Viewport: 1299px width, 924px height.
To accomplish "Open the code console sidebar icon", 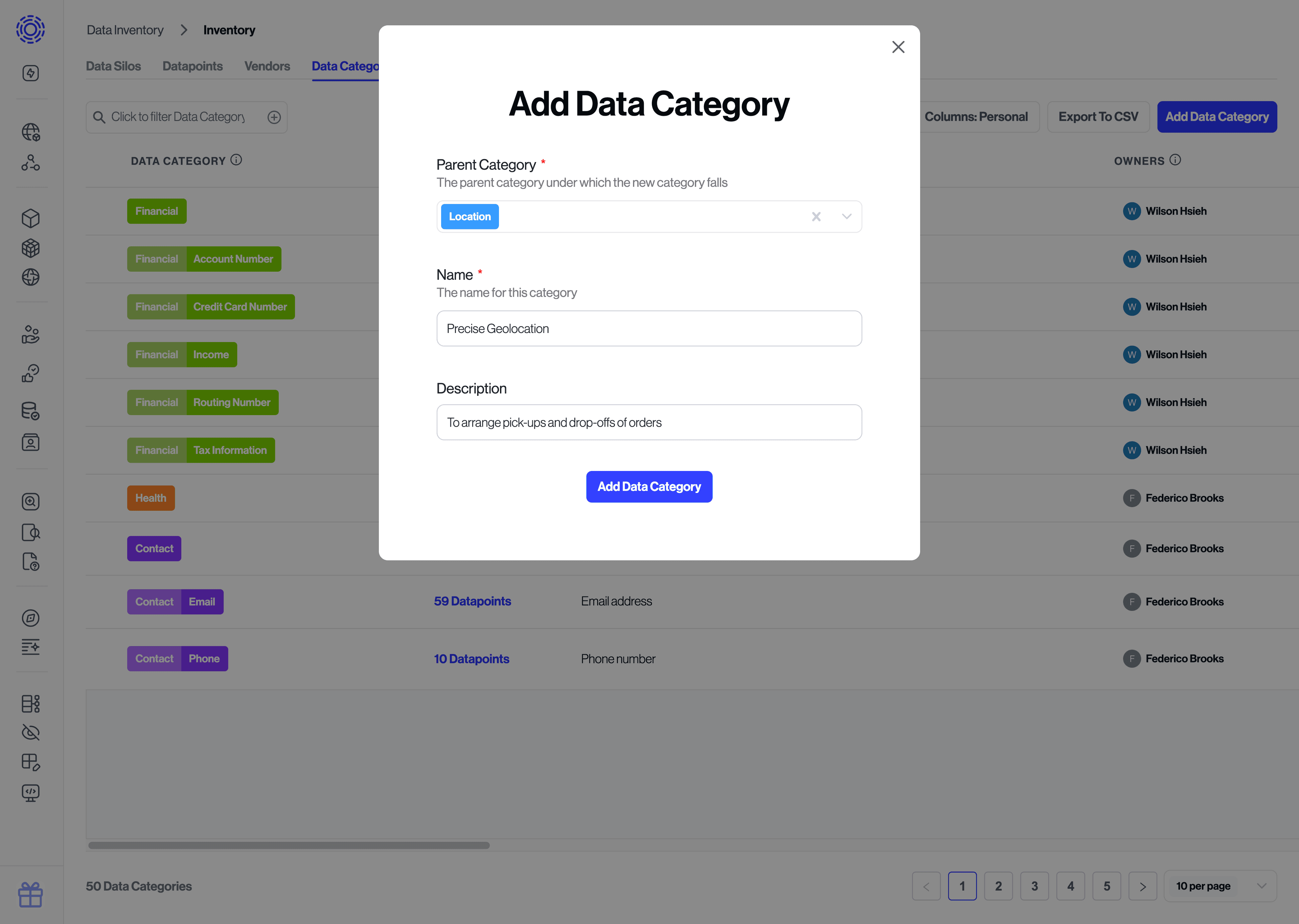I will point(31,793).
